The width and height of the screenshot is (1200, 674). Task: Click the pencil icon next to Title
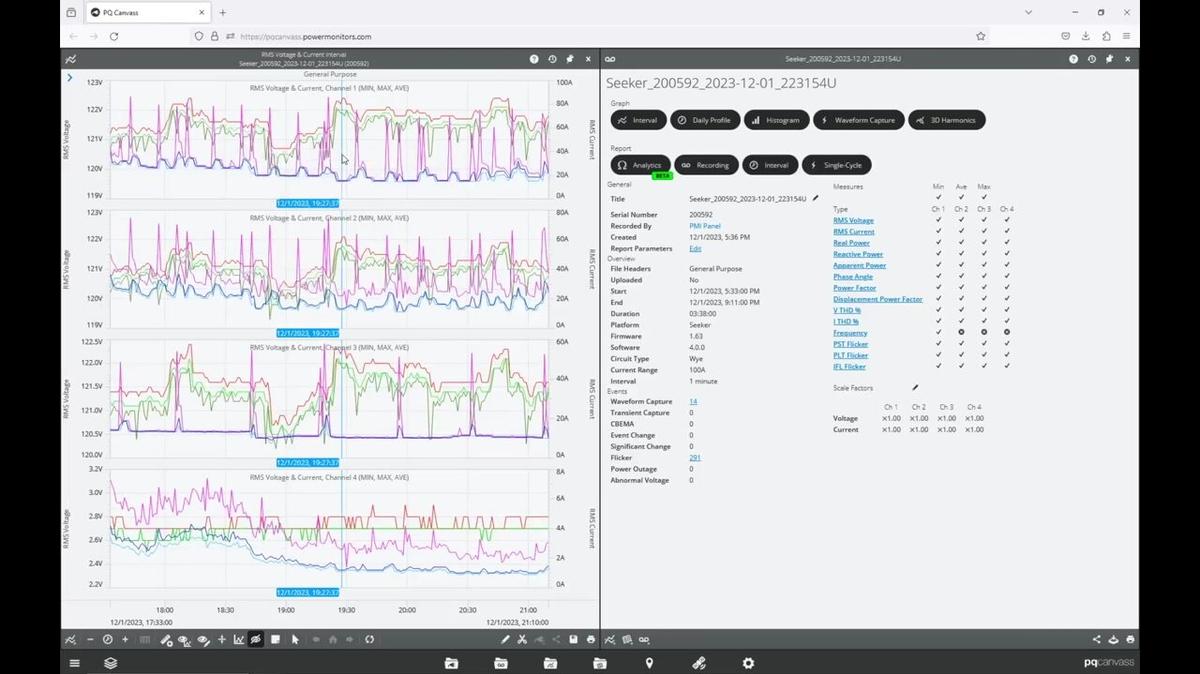815,198
